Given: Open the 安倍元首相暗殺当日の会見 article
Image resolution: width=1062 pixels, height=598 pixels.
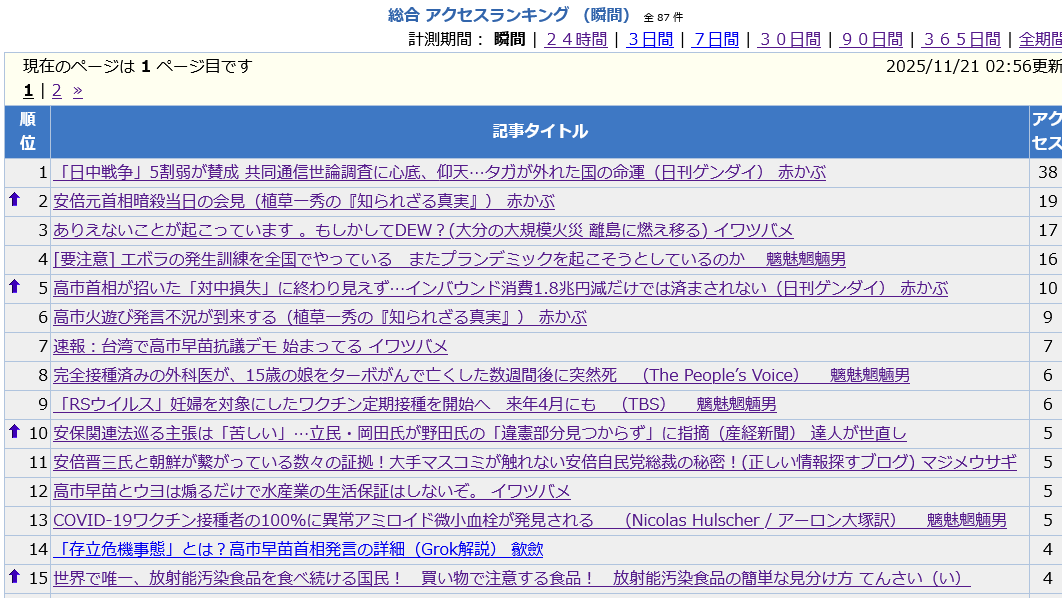Looking at the screenshot, I should pos(303,201).
